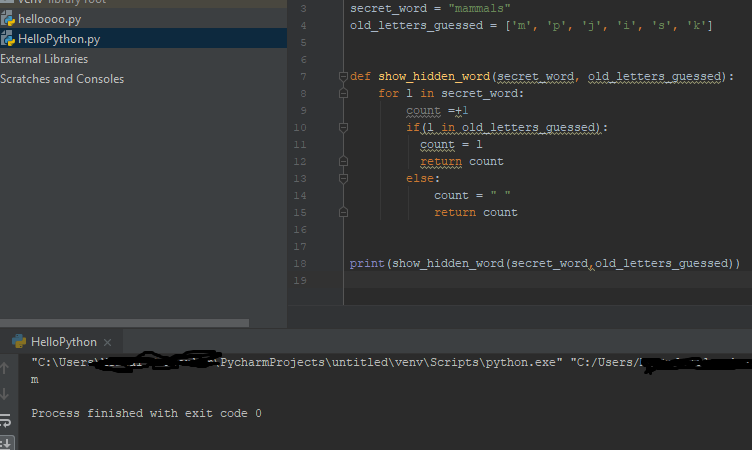Click scroll-to-end icon in run console
The height and width of the screenshot is (450, 752).
click(x=5, y=442)
